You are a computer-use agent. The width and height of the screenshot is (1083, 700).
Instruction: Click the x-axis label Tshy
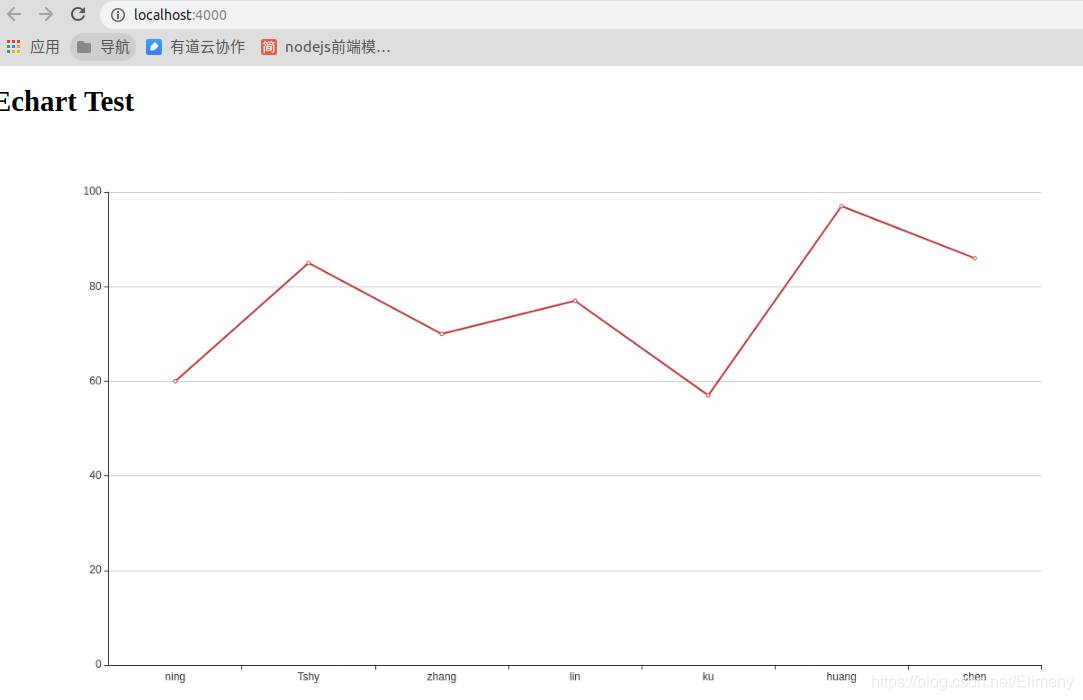coord(309,677)
